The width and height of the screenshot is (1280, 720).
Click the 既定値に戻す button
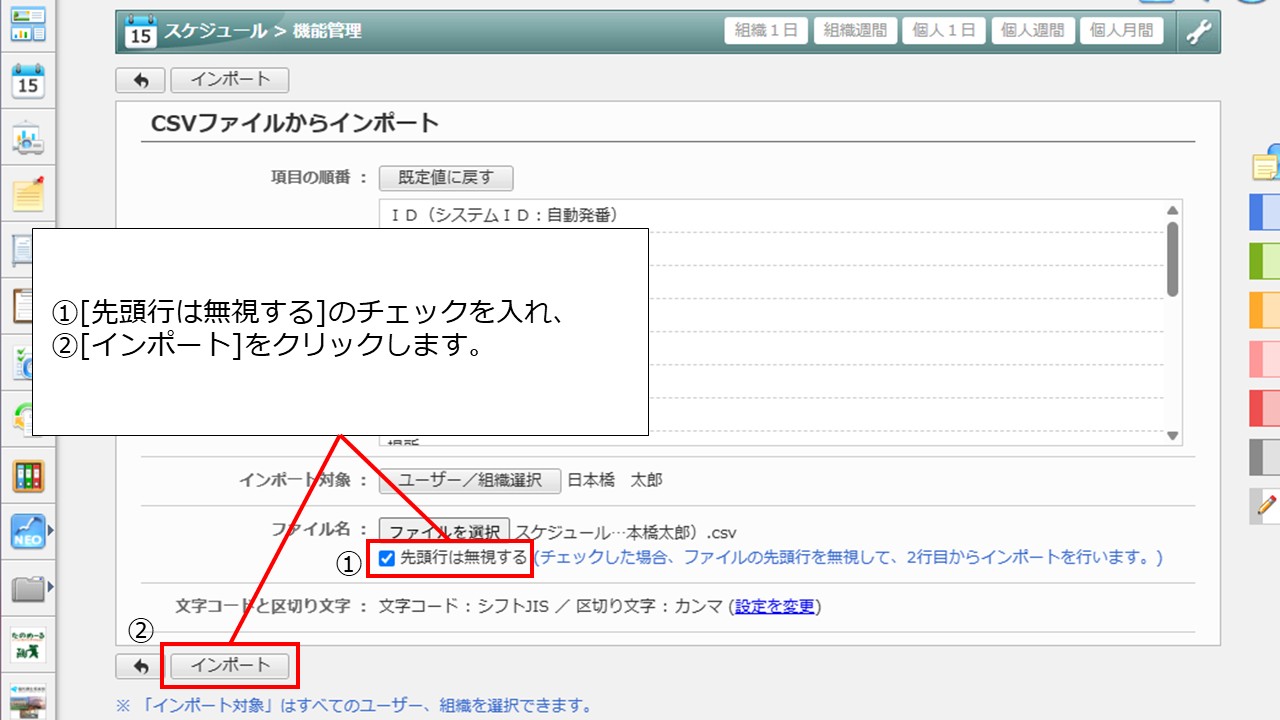(446, 178)
